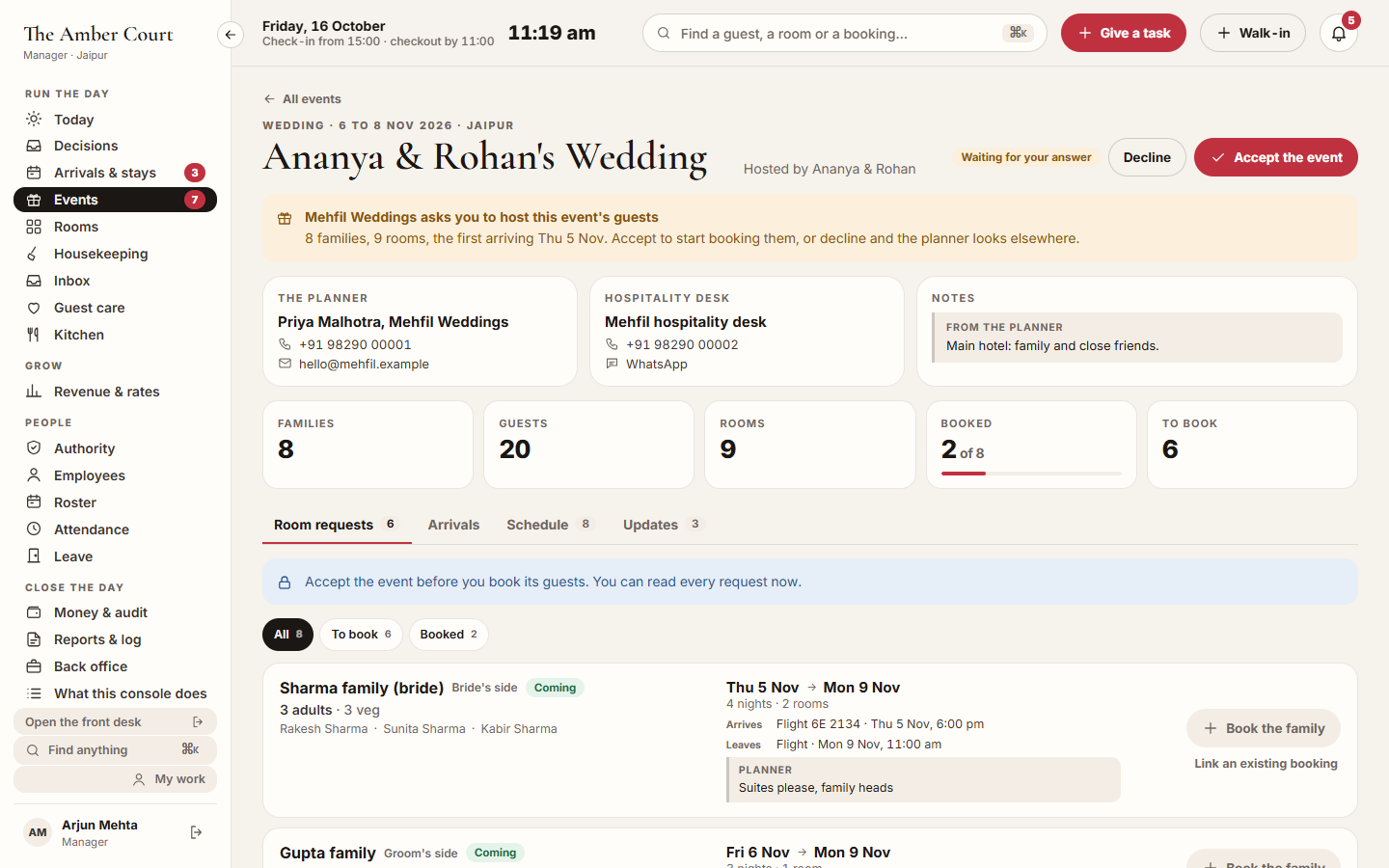
Task: Show All room requests filter
Action: [x=287, y=635]
